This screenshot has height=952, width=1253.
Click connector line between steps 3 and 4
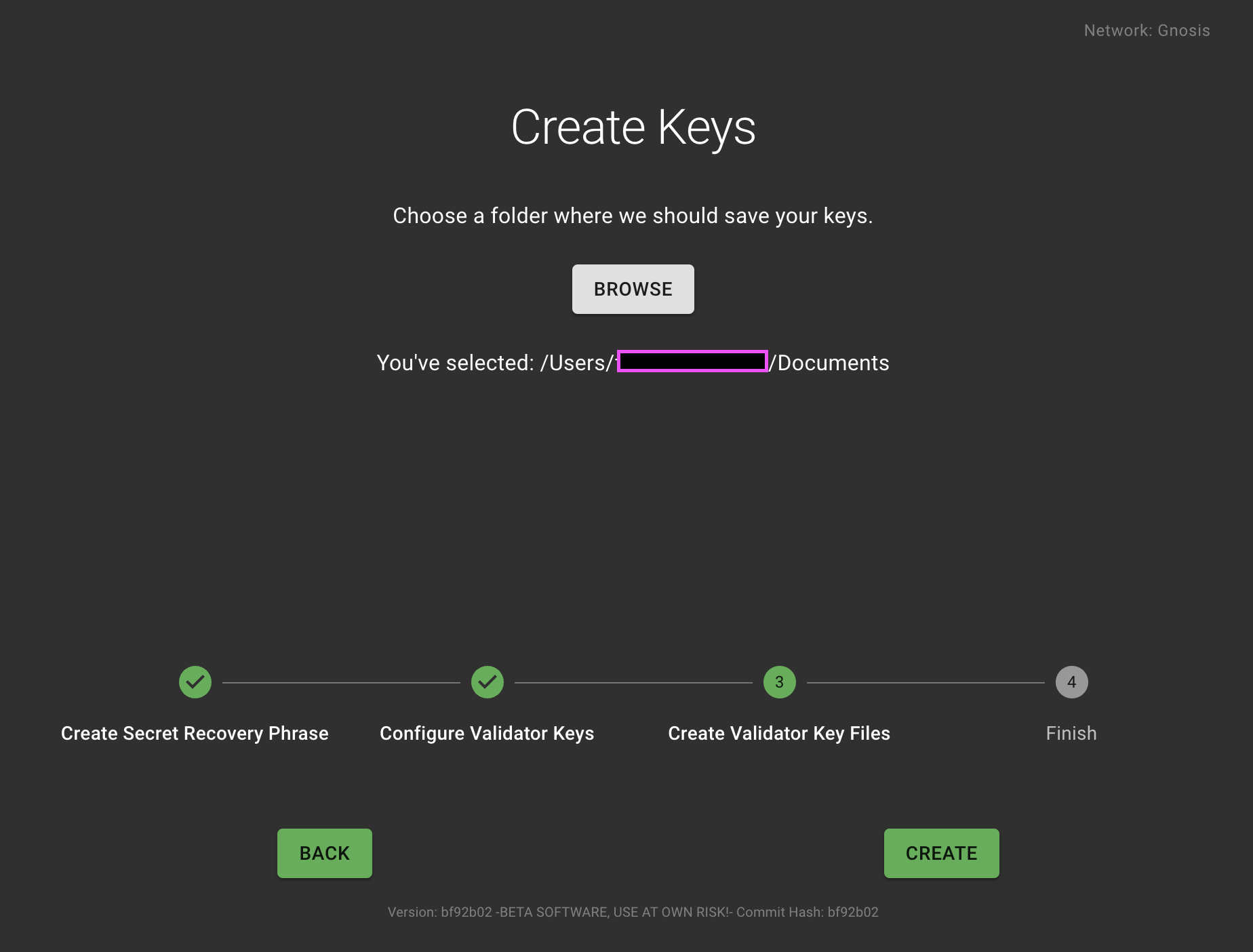click(926, 682)
